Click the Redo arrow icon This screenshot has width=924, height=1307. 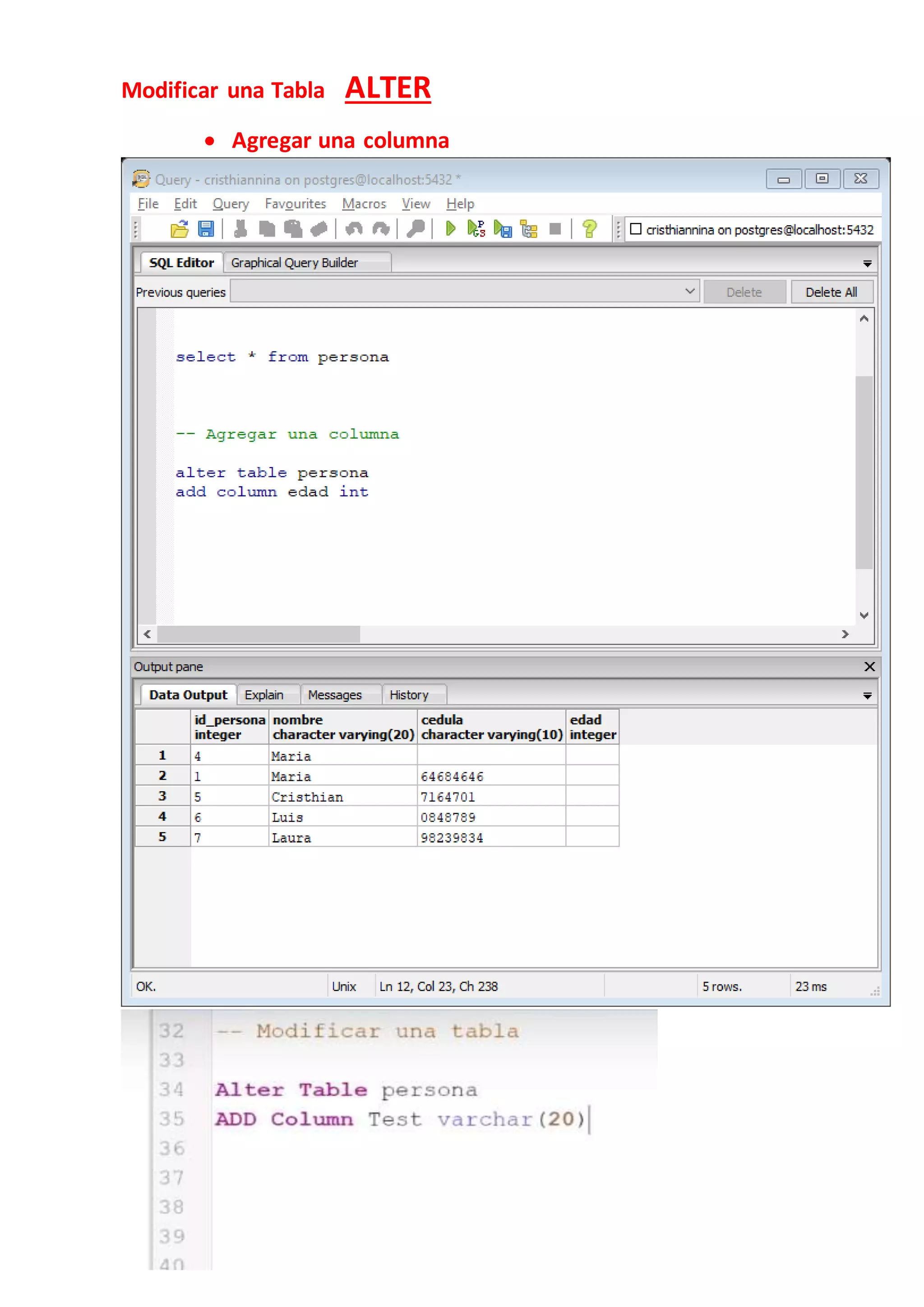(x=380, y=229)
